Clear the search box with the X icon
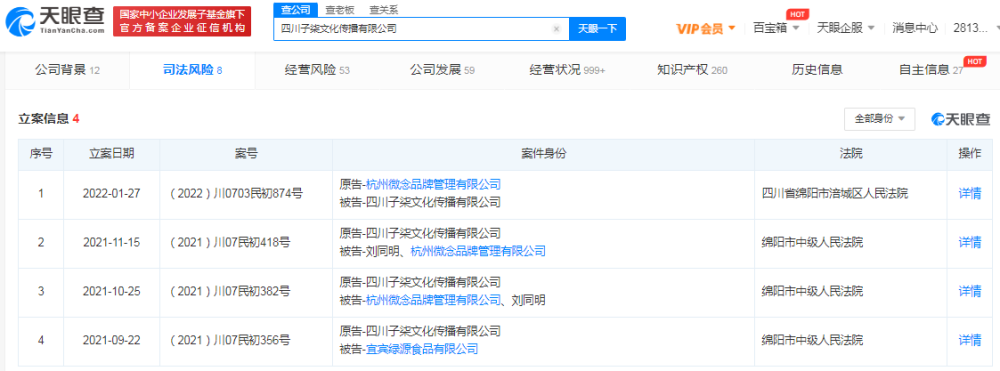The height and width of the screenshot is (371, 1000). point(556,29)
